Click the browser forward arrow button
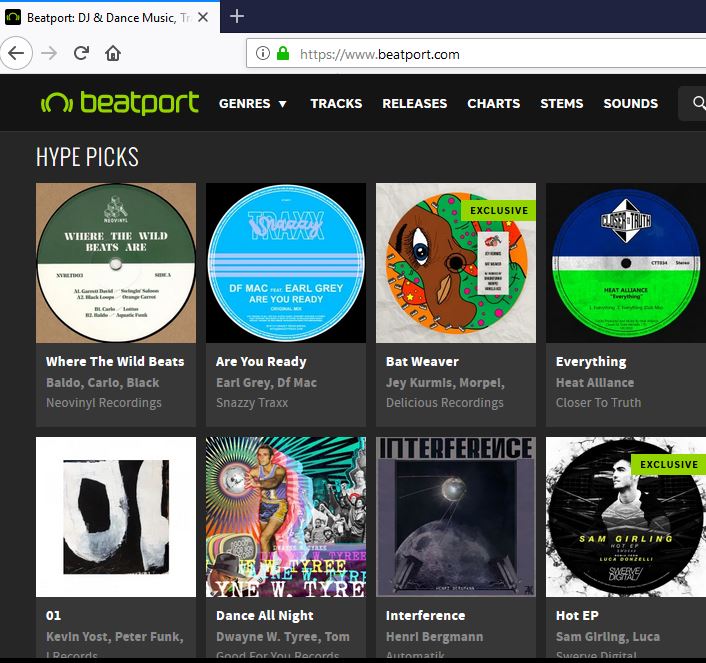706x663 pixels. [x=49, y=54]
